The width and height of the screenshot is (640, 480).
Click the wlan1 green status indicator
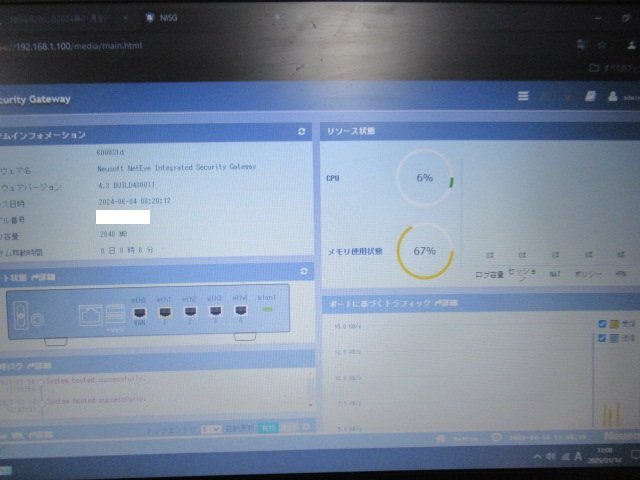pyautogui.click(x=267, y=309)
